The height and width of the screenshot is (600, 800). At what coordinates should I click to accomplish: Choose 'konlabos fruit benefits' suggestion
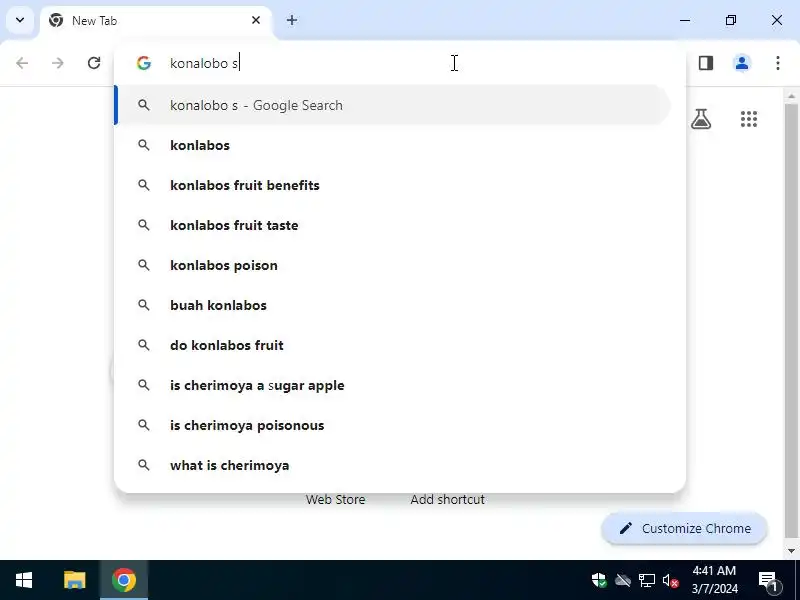tap(393, 185)
